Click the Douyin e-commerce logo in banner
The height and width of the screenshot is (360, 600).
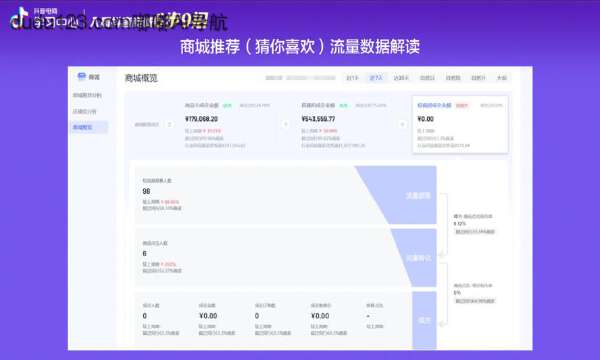click(19, 18)
